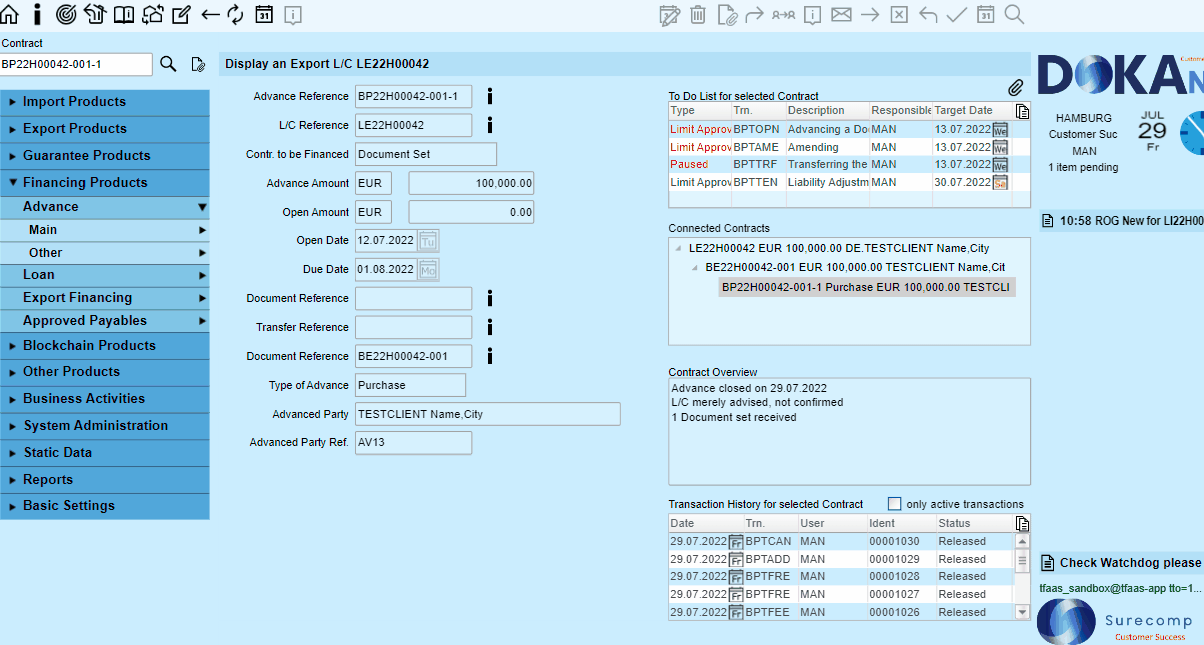This screenshot has height=645, width=1204.
Task: Open calendar picker for Open Date
Action: 428,241
